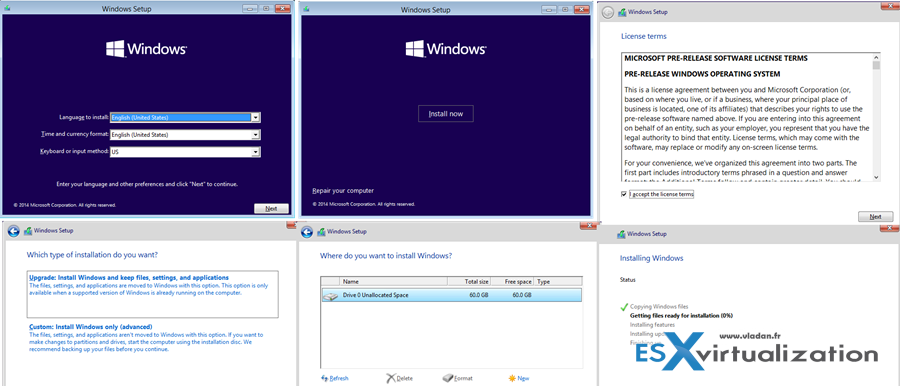Click Setup icon in License terms title bar
The height and width of the screenshot is (386, 900).
(x=623, y=12)
